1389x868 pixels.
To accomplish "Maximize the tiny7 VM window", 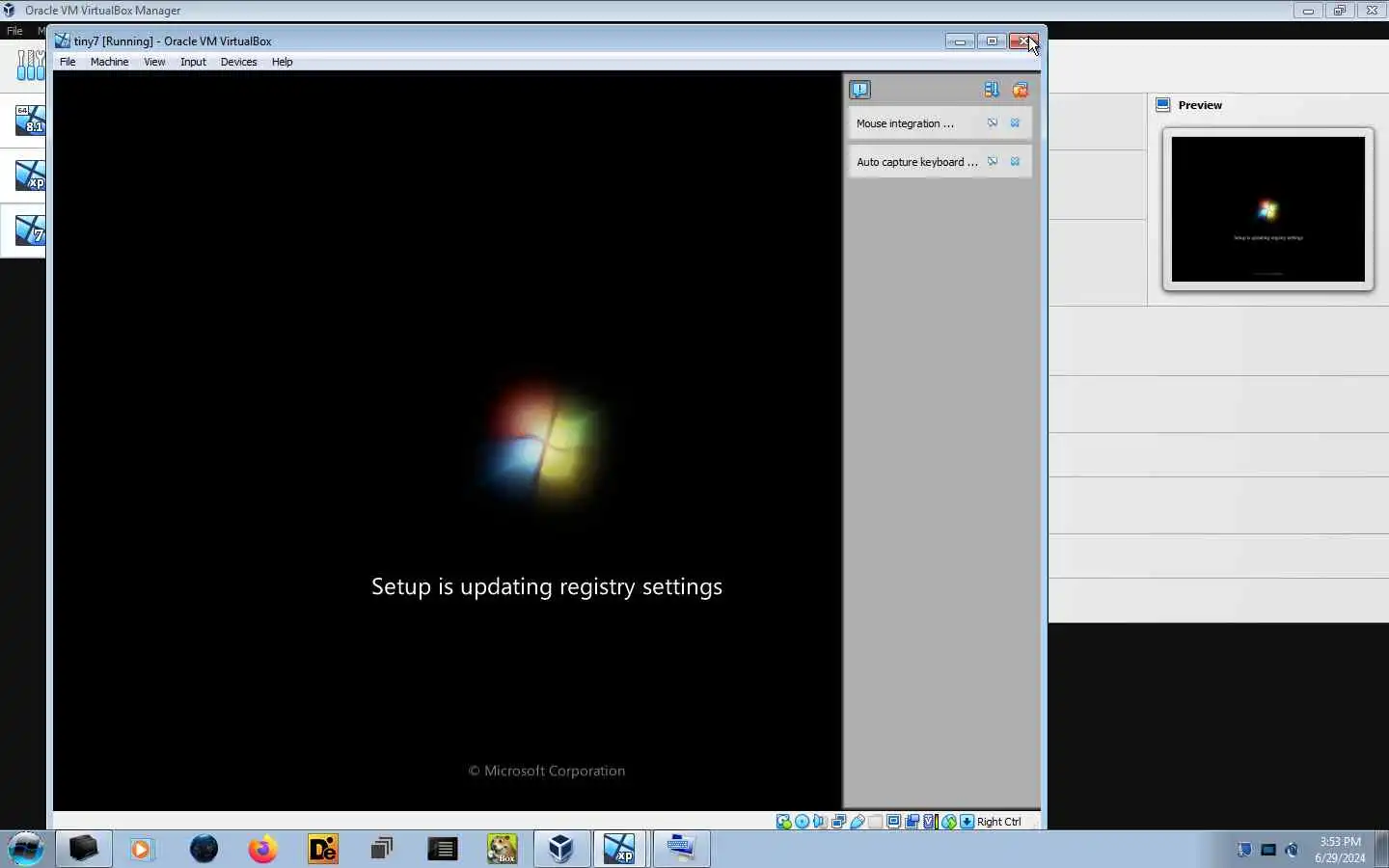I will point(991,41).
